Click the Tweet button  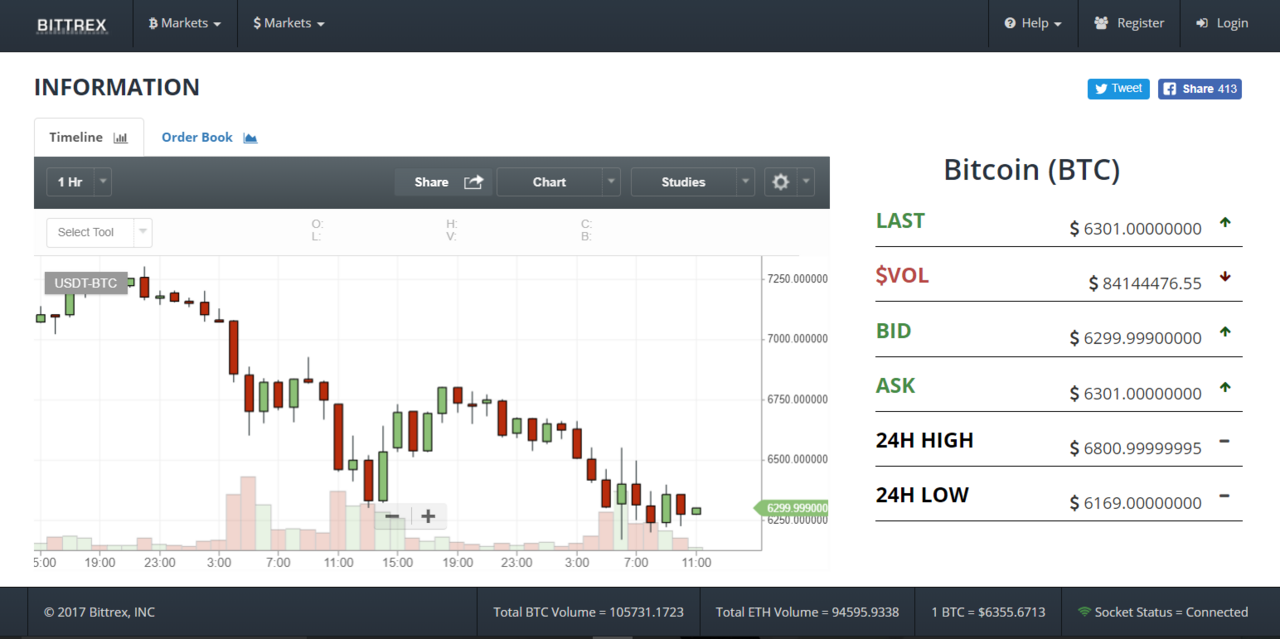(1118, 89)
